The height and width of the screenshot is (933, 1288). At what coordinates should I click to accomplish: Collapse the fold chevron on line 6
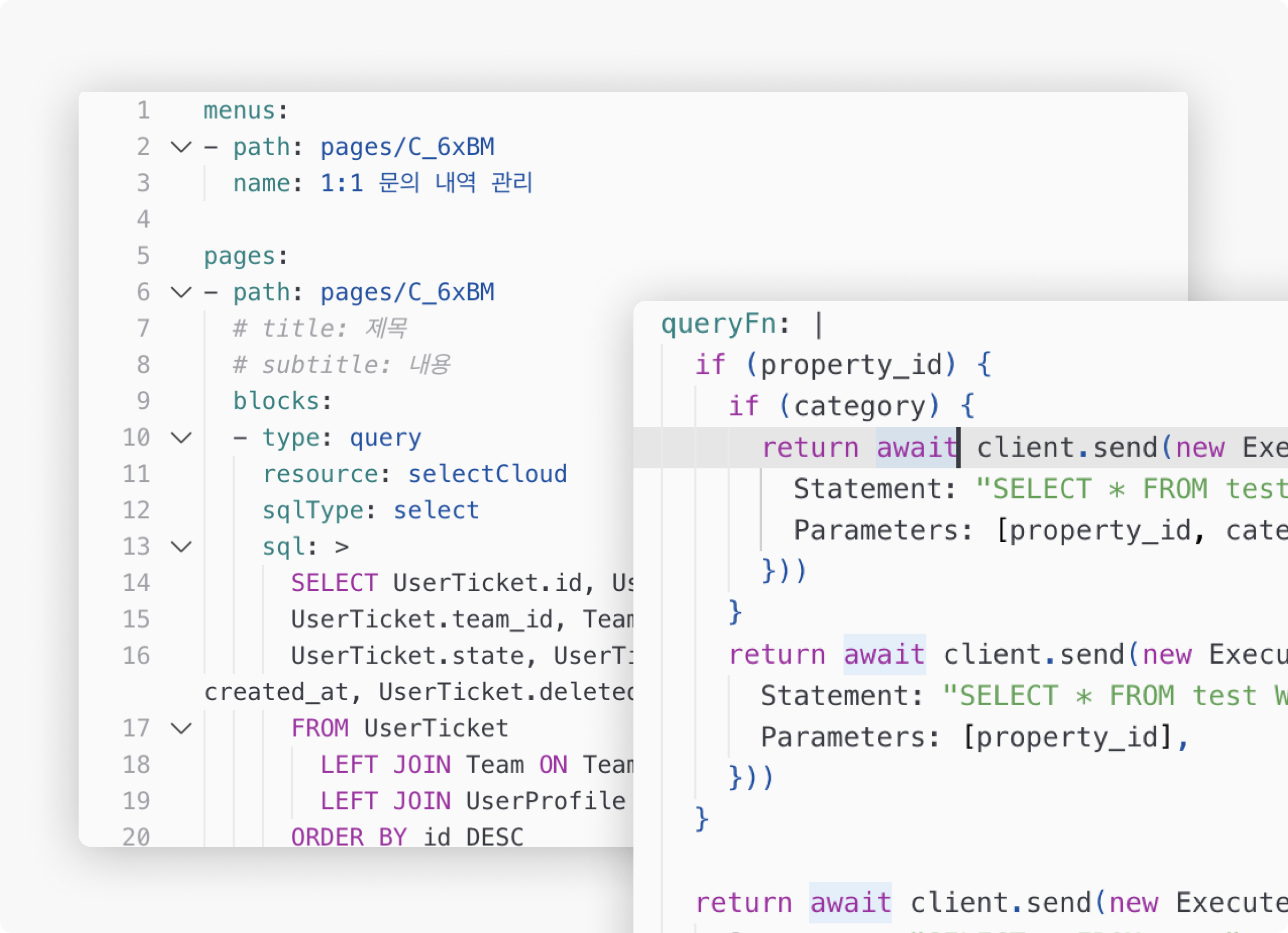point(181,293)
